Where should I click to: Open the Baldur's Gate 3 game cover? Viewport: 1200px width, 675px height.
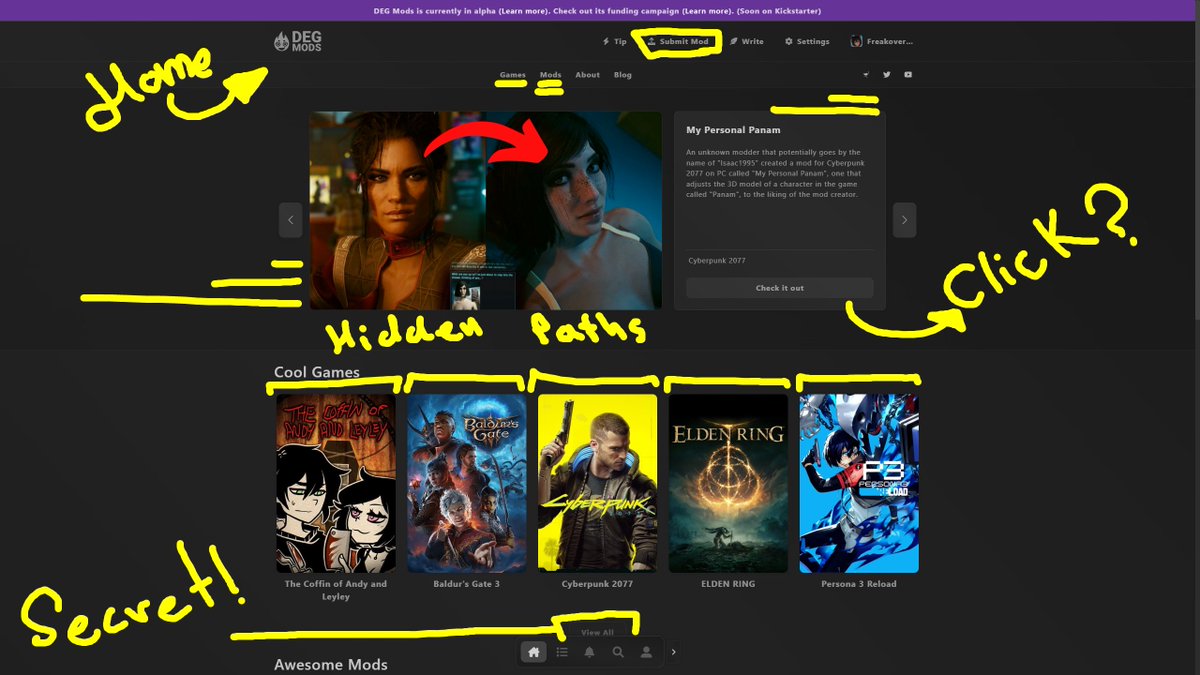pos(466,483)
